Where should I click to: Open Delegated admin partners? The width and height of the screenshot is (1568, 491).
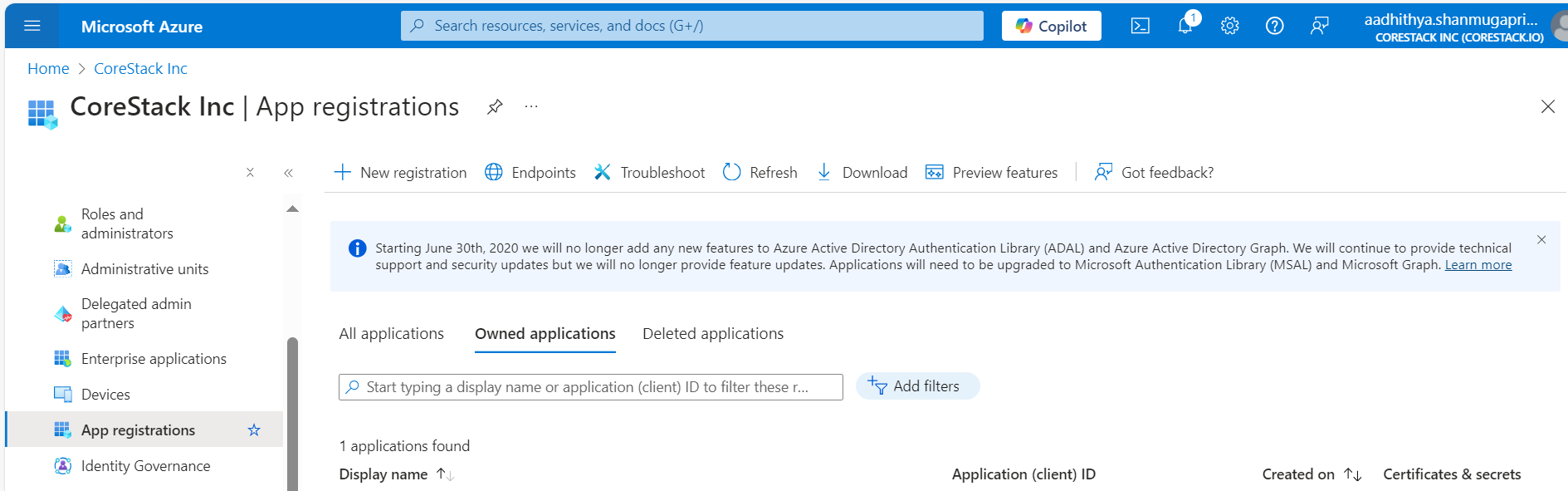pyautogui.click(x=144, y=314)
